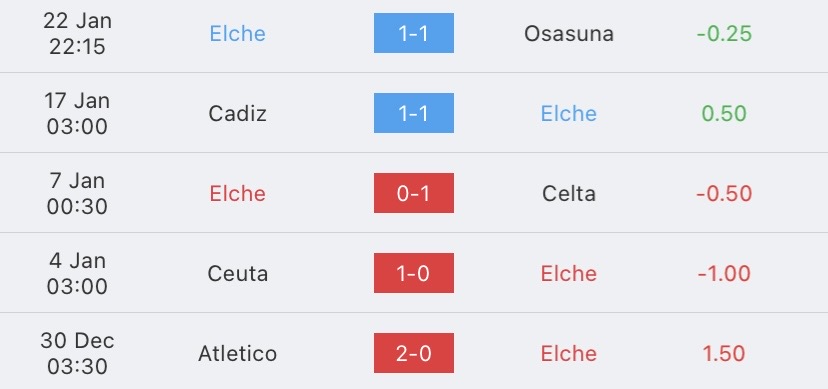Select the 2-0 score for Atletico match
Image resolution: width=828 pixels, height=389 pixels.
(413, 353)
